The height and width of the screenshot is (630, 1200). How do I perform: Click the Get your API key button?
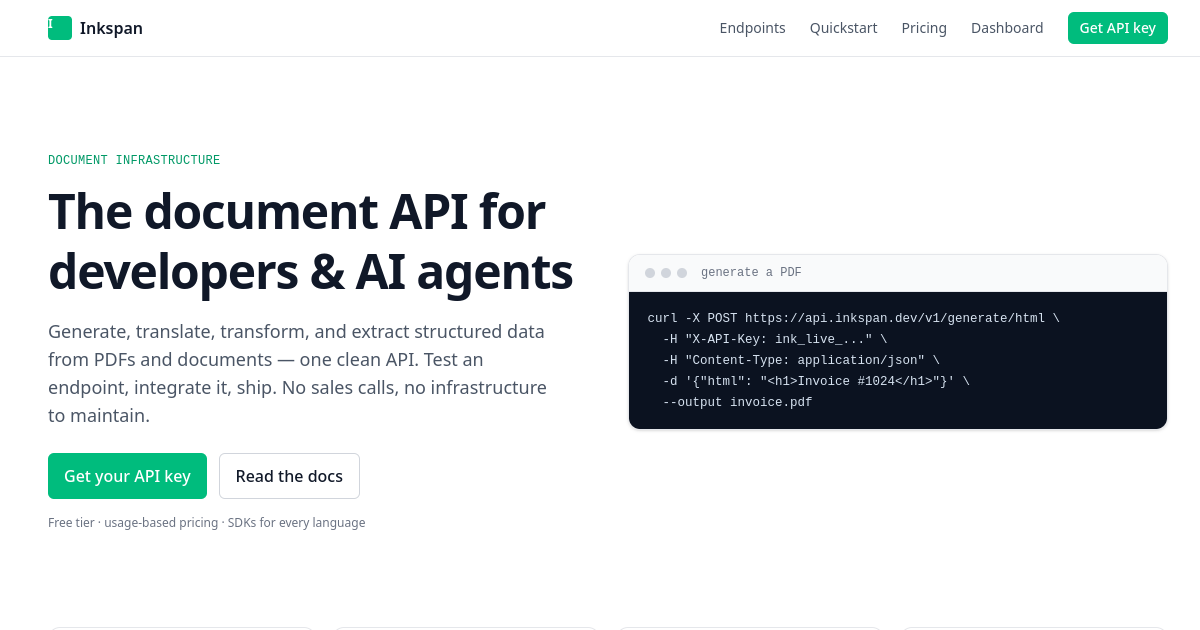(x=127, y=476)
